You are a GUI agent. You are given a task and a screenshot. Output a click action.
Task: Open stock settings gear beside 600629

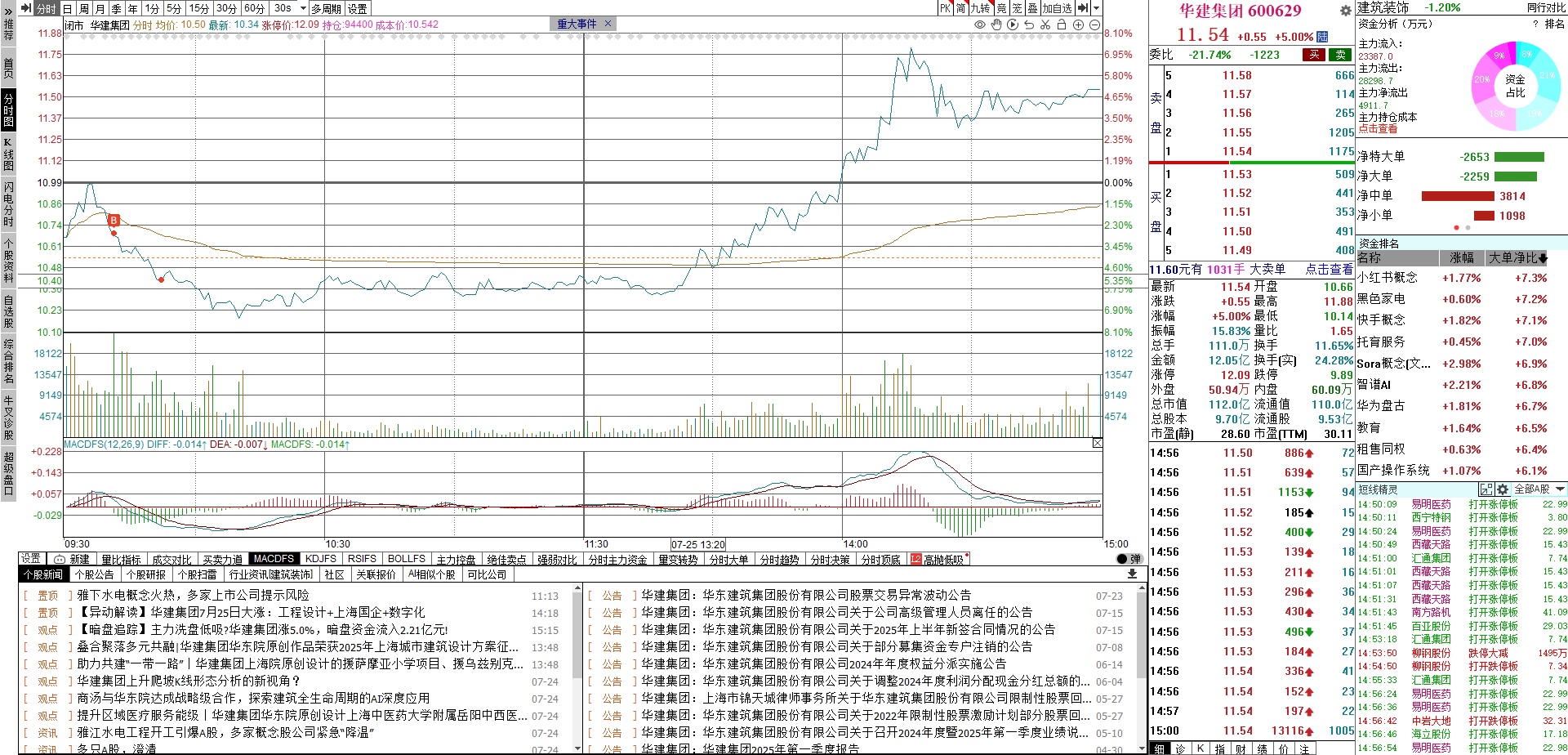pos(1345,11)
